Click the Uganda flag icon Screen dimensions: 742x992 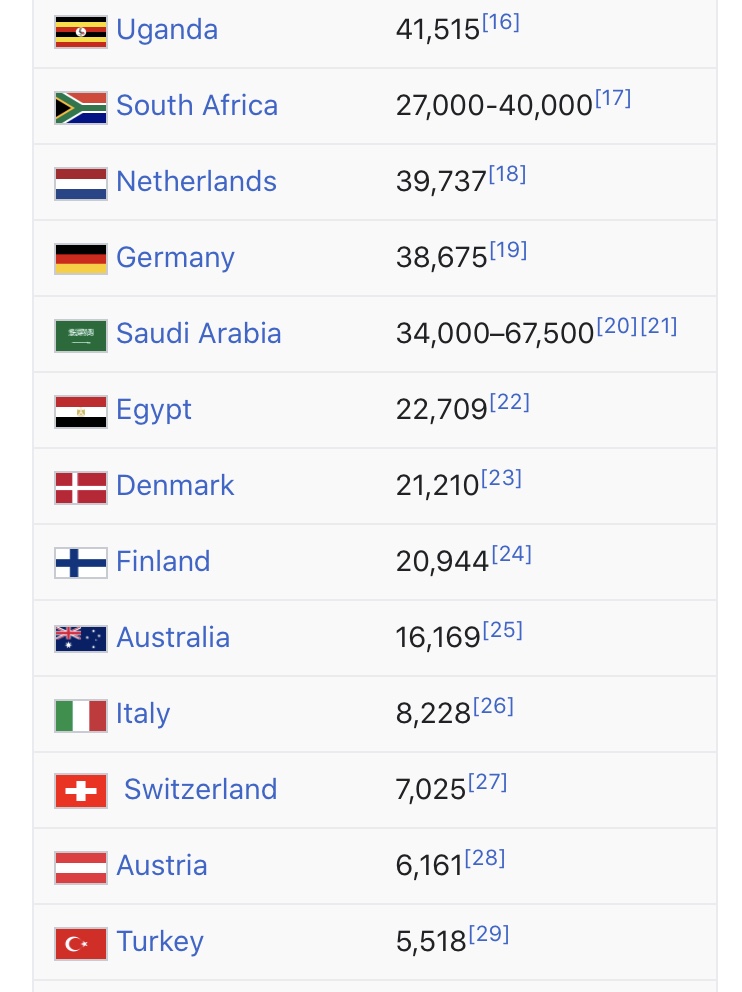(x=81, y=32)
